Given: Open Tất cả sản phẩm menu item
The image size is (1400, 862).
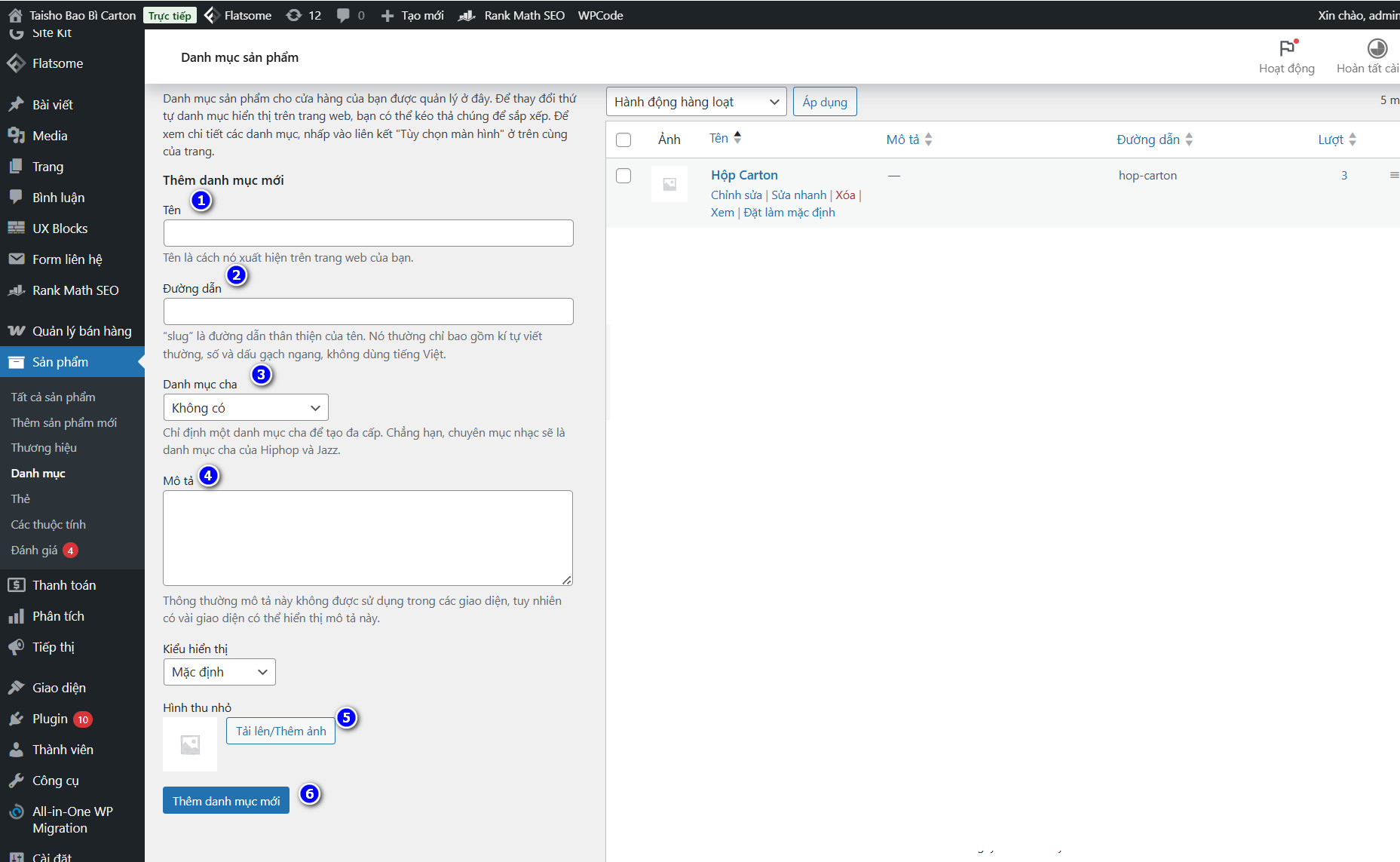Looking at the screenshot, I should click(x=52, y=397).
